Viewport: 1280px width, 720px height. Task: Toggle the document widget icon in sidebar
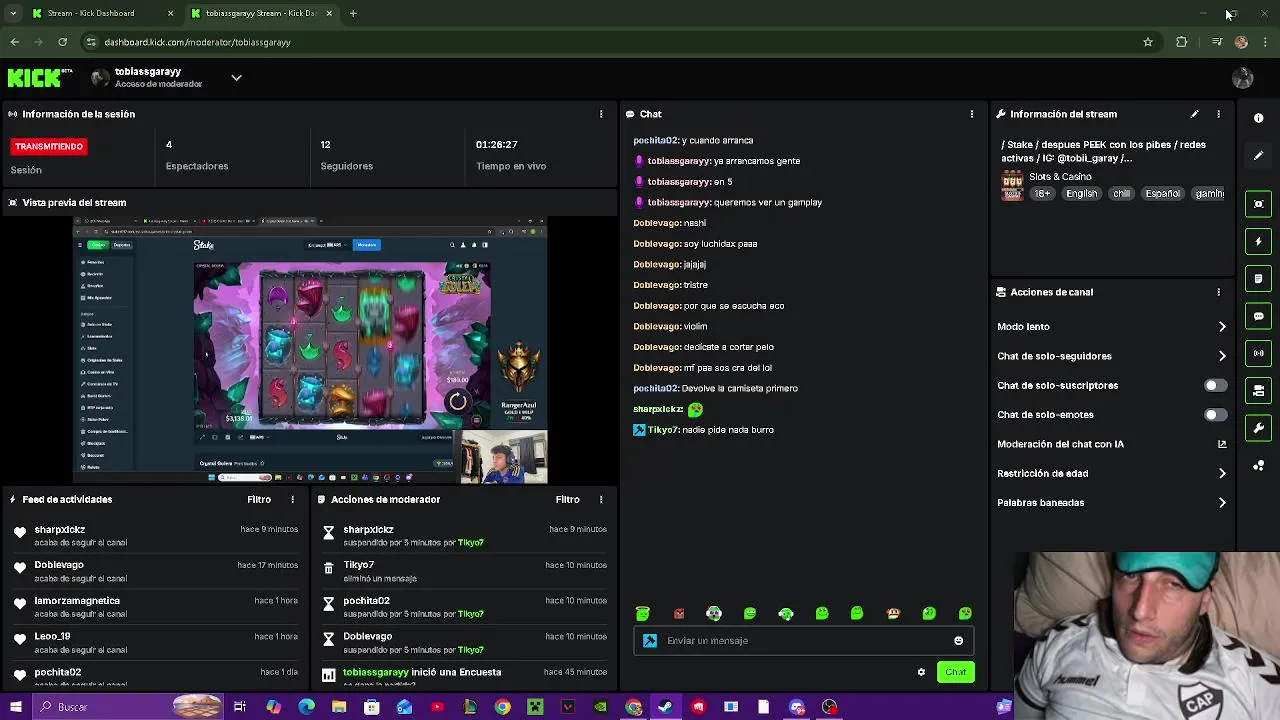[1258, 278]
